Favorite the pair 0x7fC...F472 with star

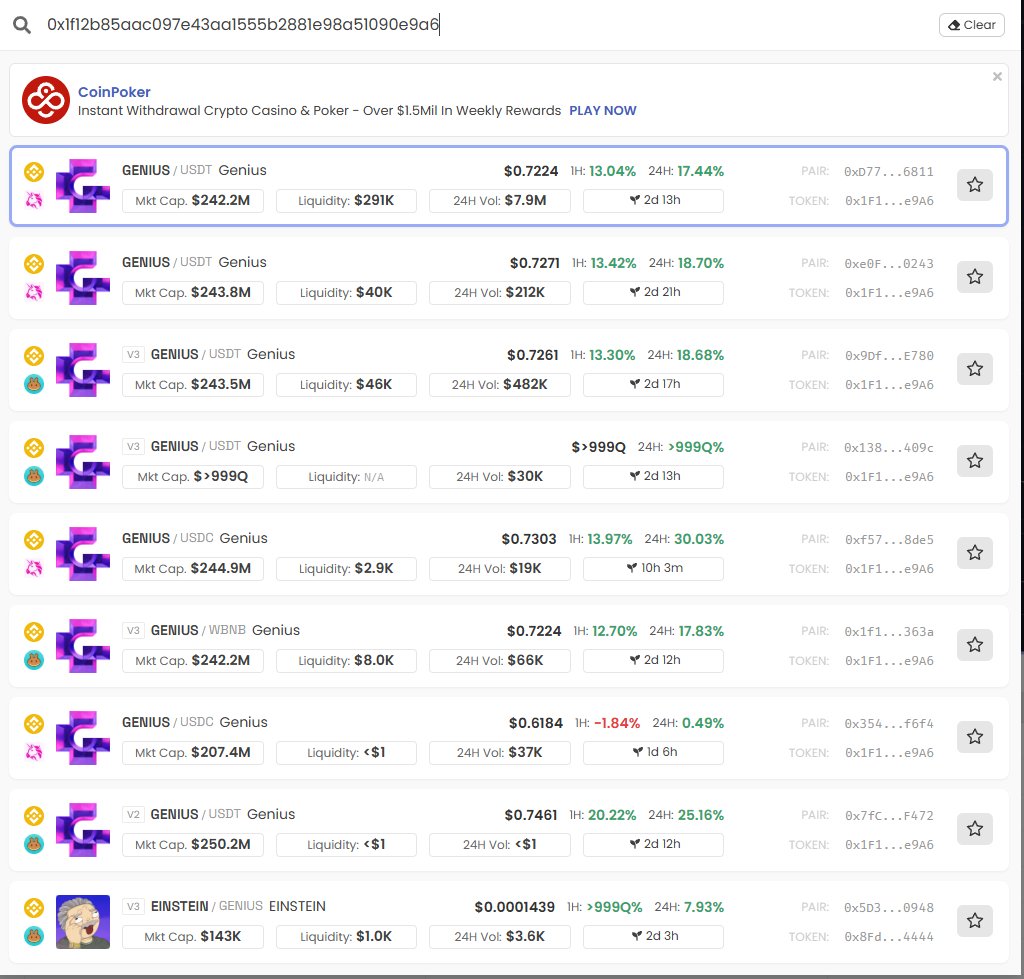pyautogui.click(x=974, y=829)
